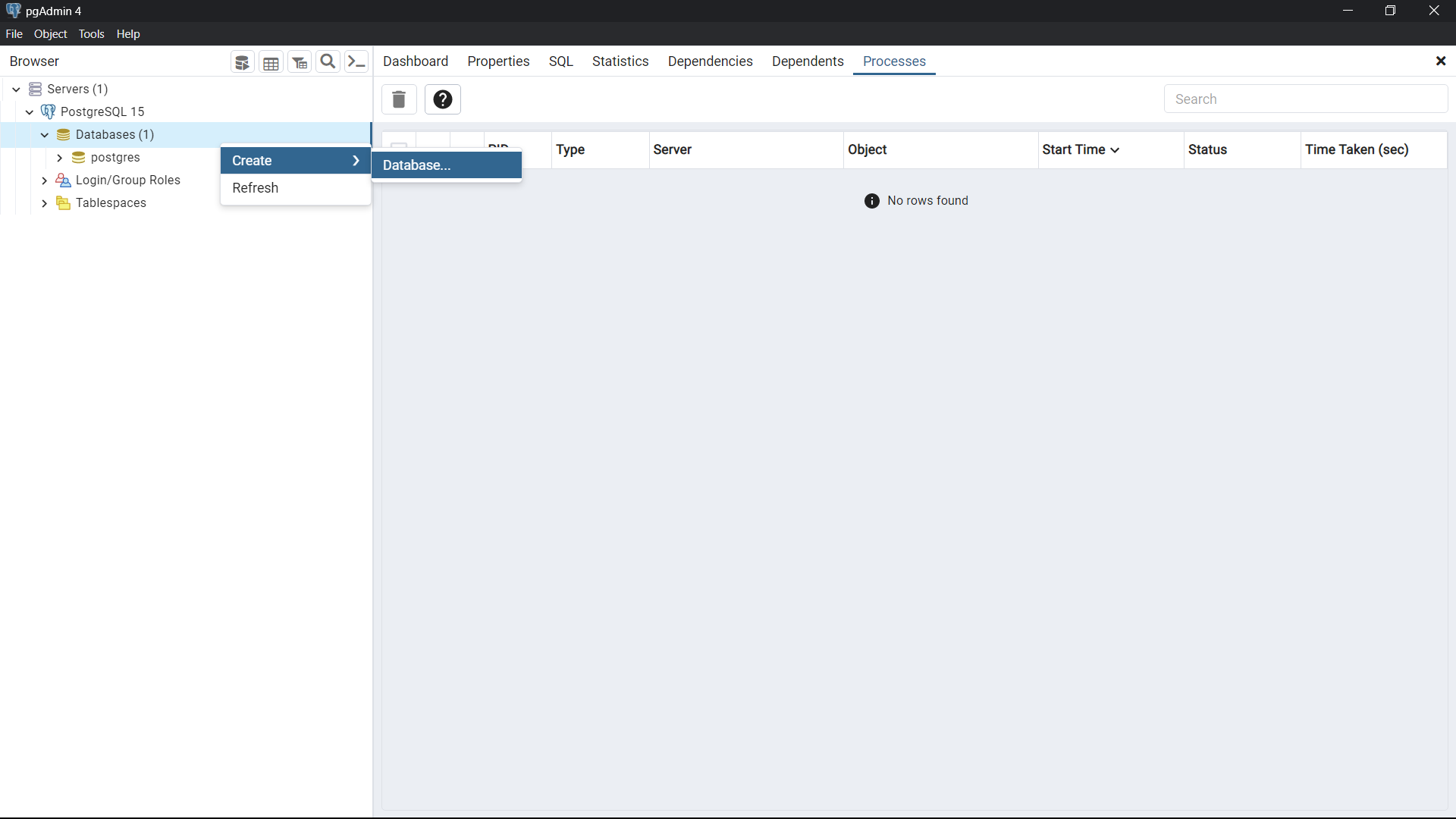This screenshot has height=819, width=1456.
Task: Click the Search input field
Action: (1306, 99)
